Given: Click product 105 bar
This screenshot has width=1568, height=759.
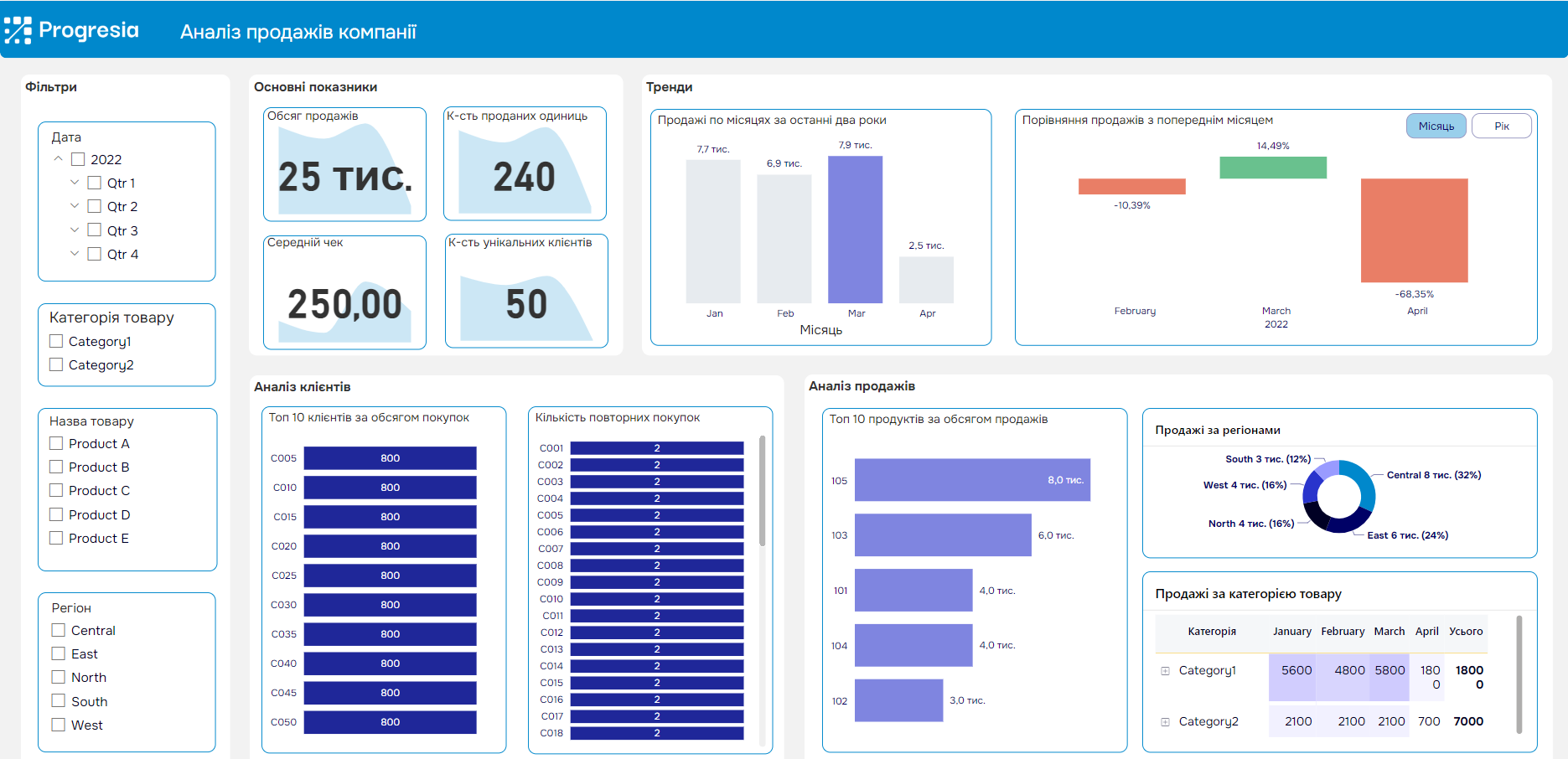Looking at the screenshot, I should point(972,480).
